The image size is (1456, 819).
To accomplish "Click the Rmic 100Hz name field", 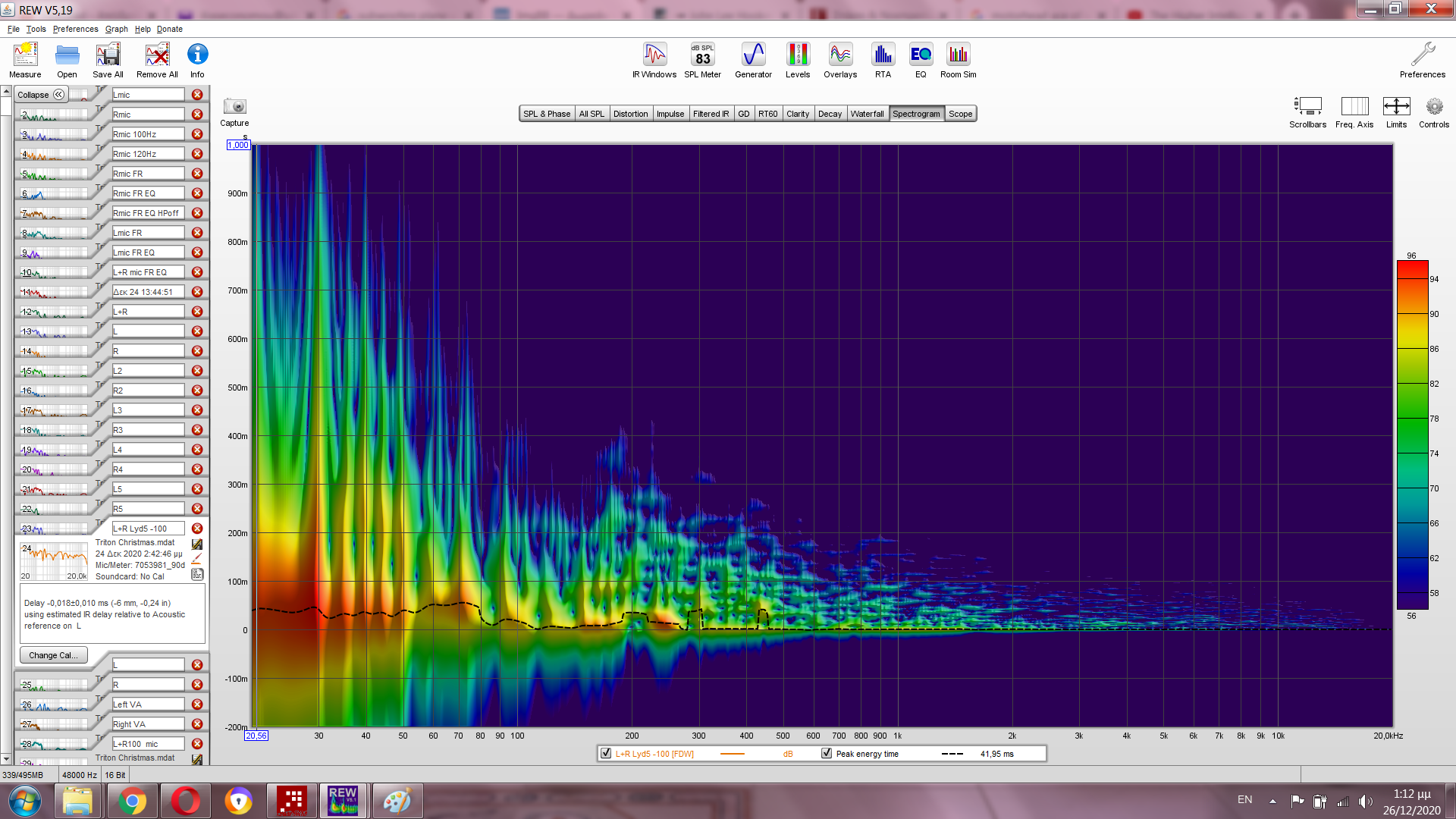I will pyautogui.click(x=148, y=134).
